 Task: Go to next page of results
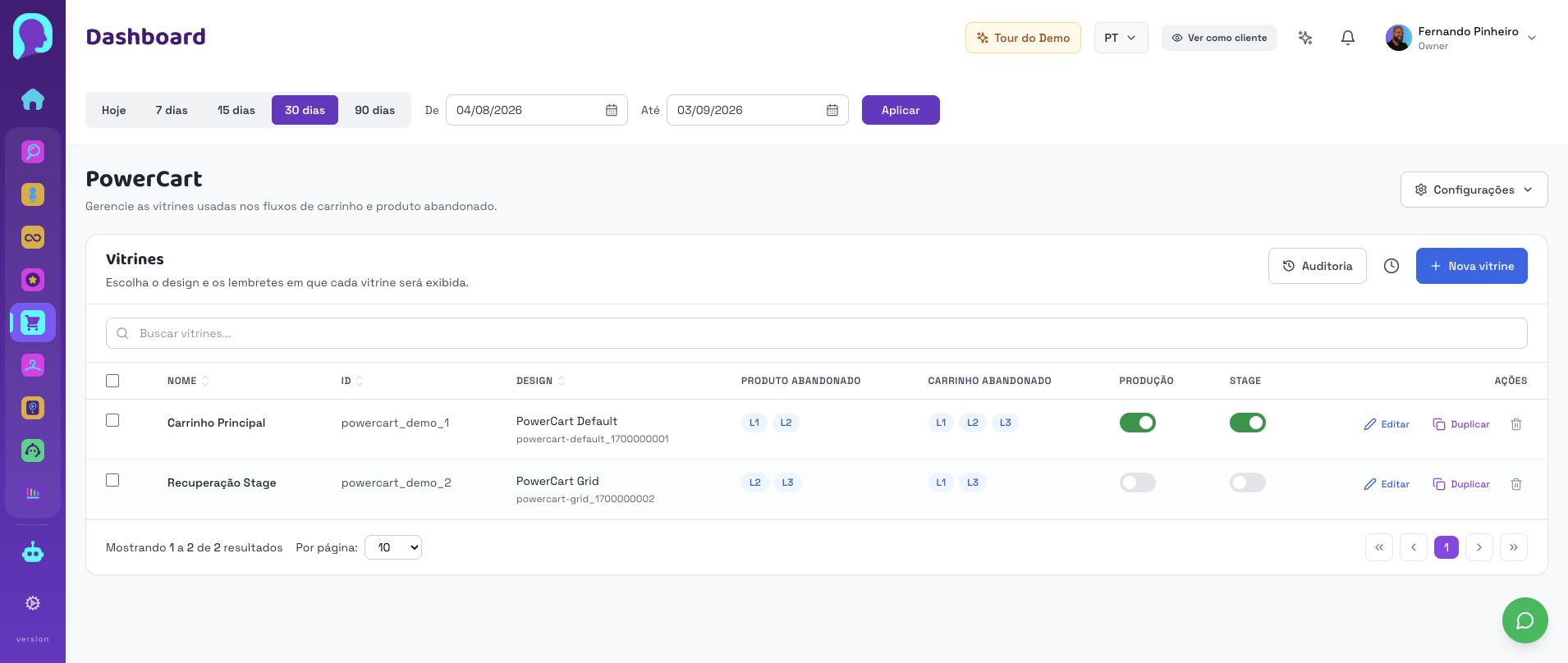1479,547
